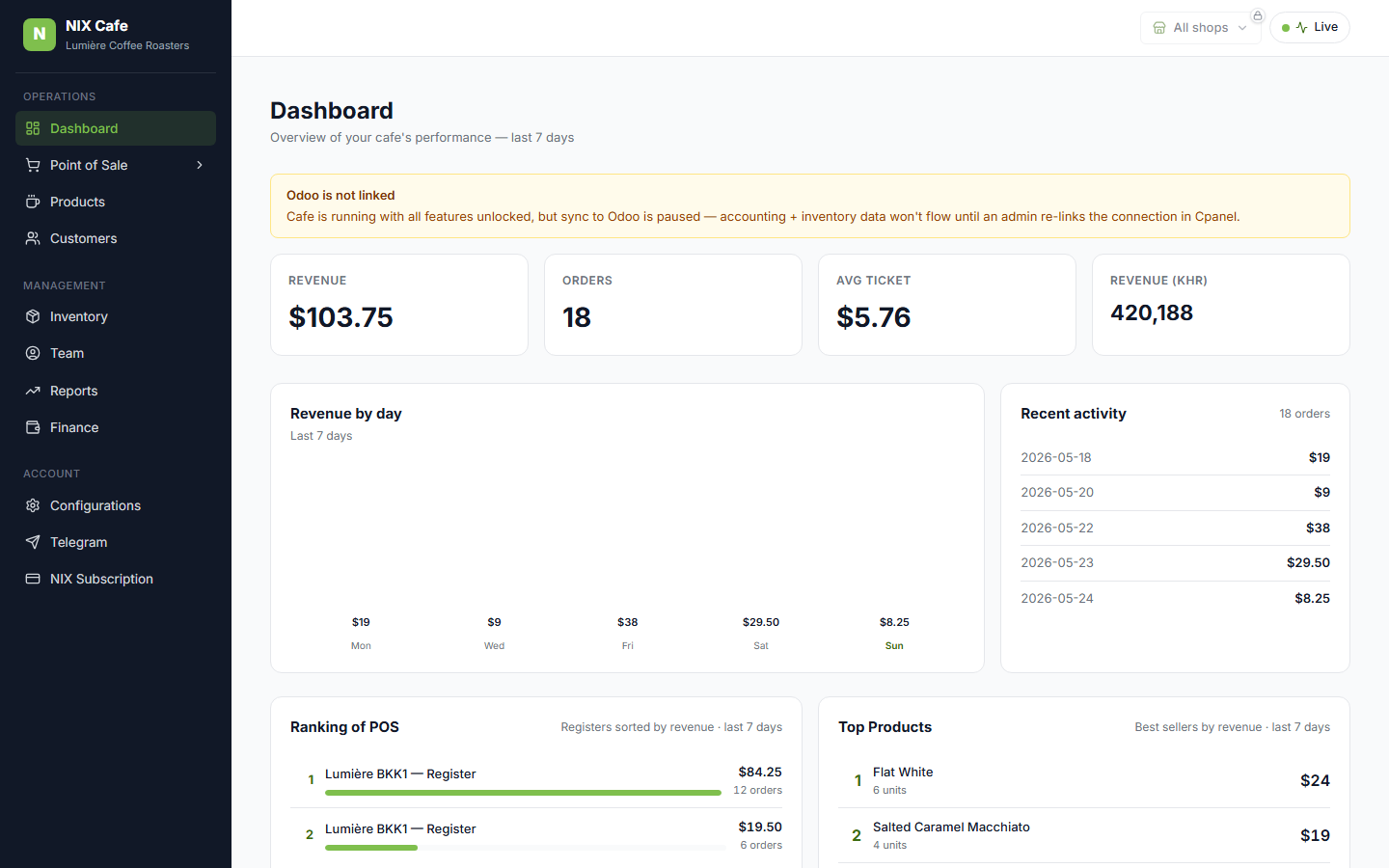This screenshot has width=1389, height=868.
Task: Click the Configurations gear icon
Action: pos(33,505)
